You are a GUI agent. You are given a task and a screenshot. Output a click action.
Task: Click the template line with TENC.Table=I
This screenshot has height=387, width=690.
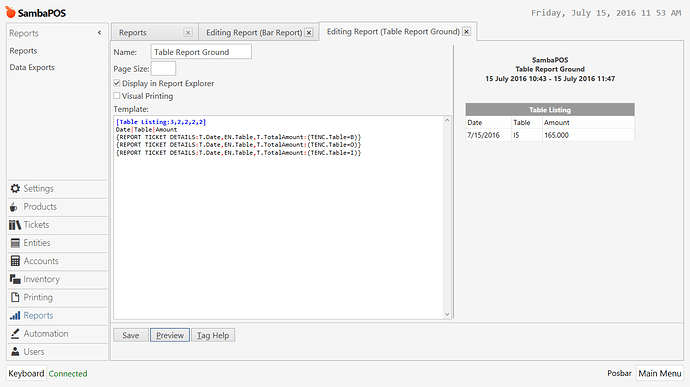pos(239,152)
